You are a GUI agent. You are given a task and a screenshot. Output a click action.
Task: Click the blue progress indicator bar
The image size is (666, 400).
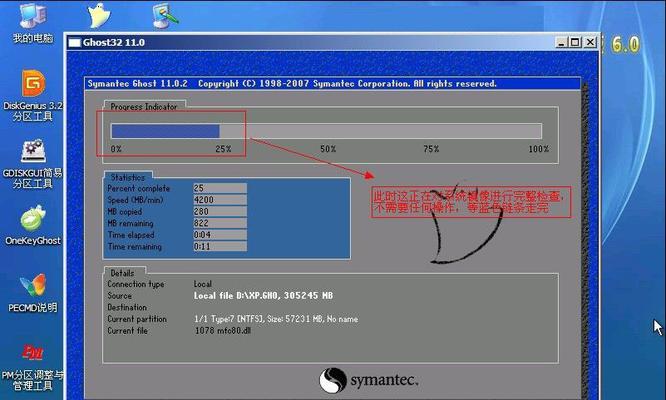coord(166,131)
